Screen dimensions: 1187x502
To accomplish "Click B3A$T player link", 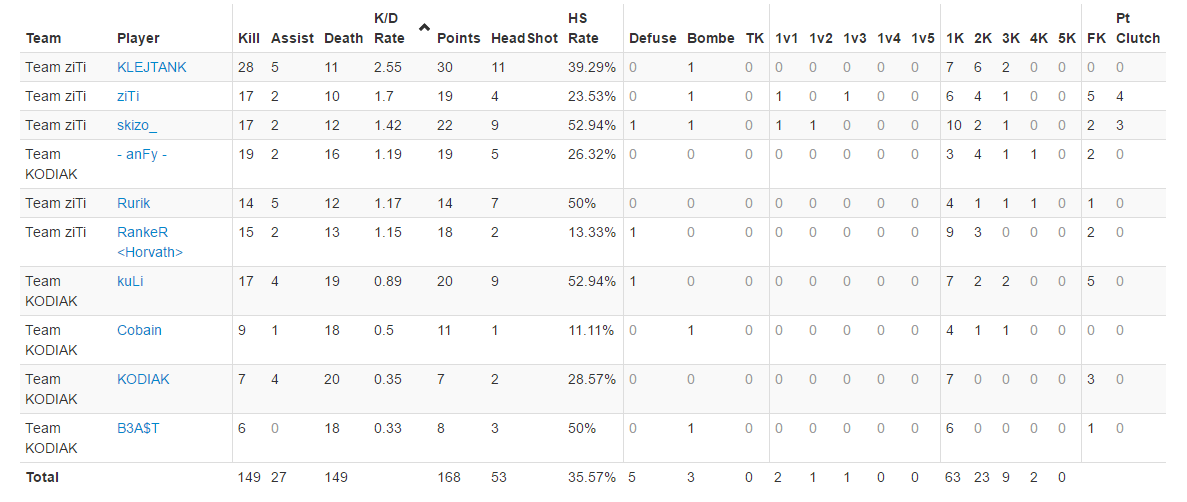I will 139,429.
